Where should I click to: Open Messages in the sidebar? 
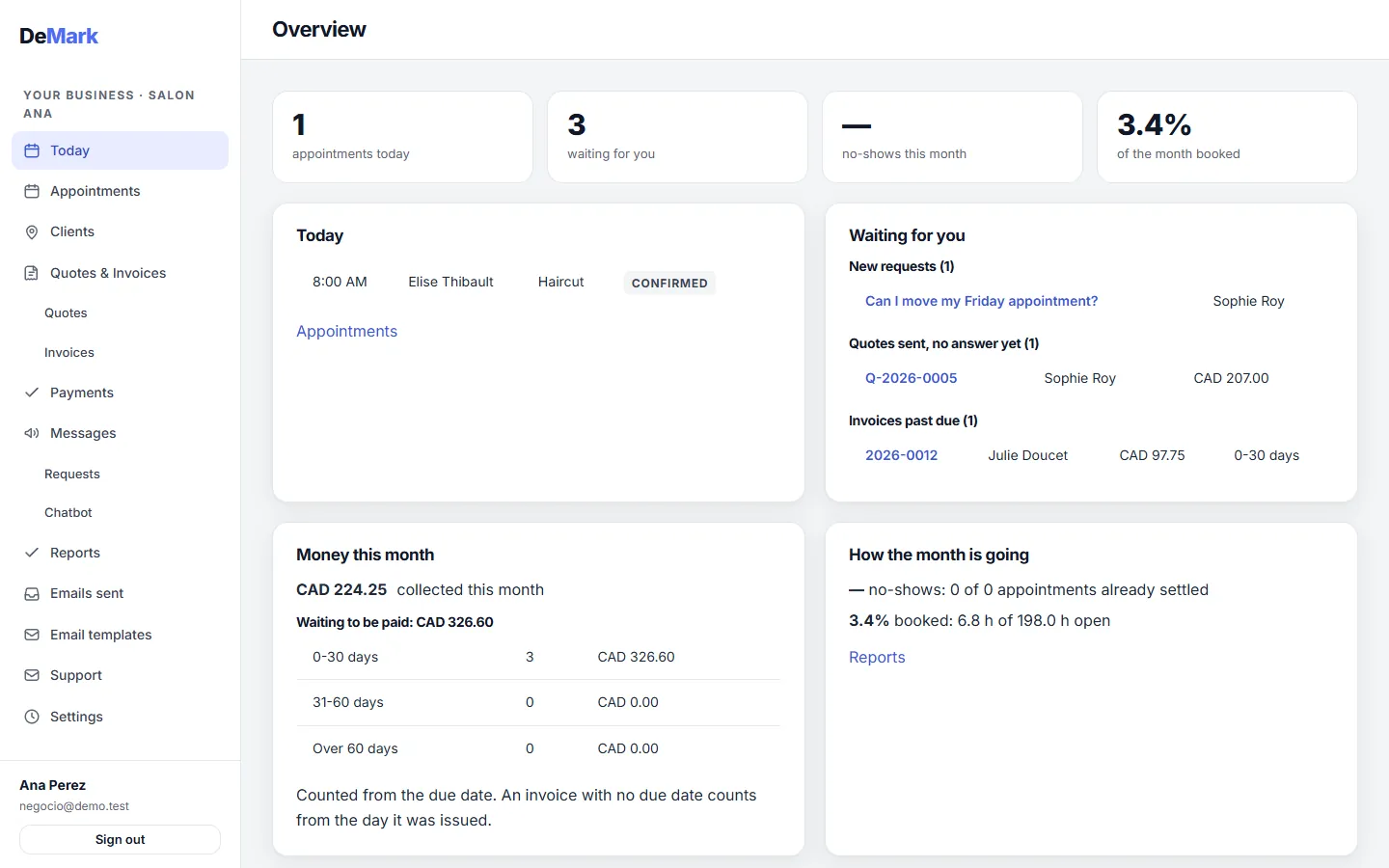[120, 433]
